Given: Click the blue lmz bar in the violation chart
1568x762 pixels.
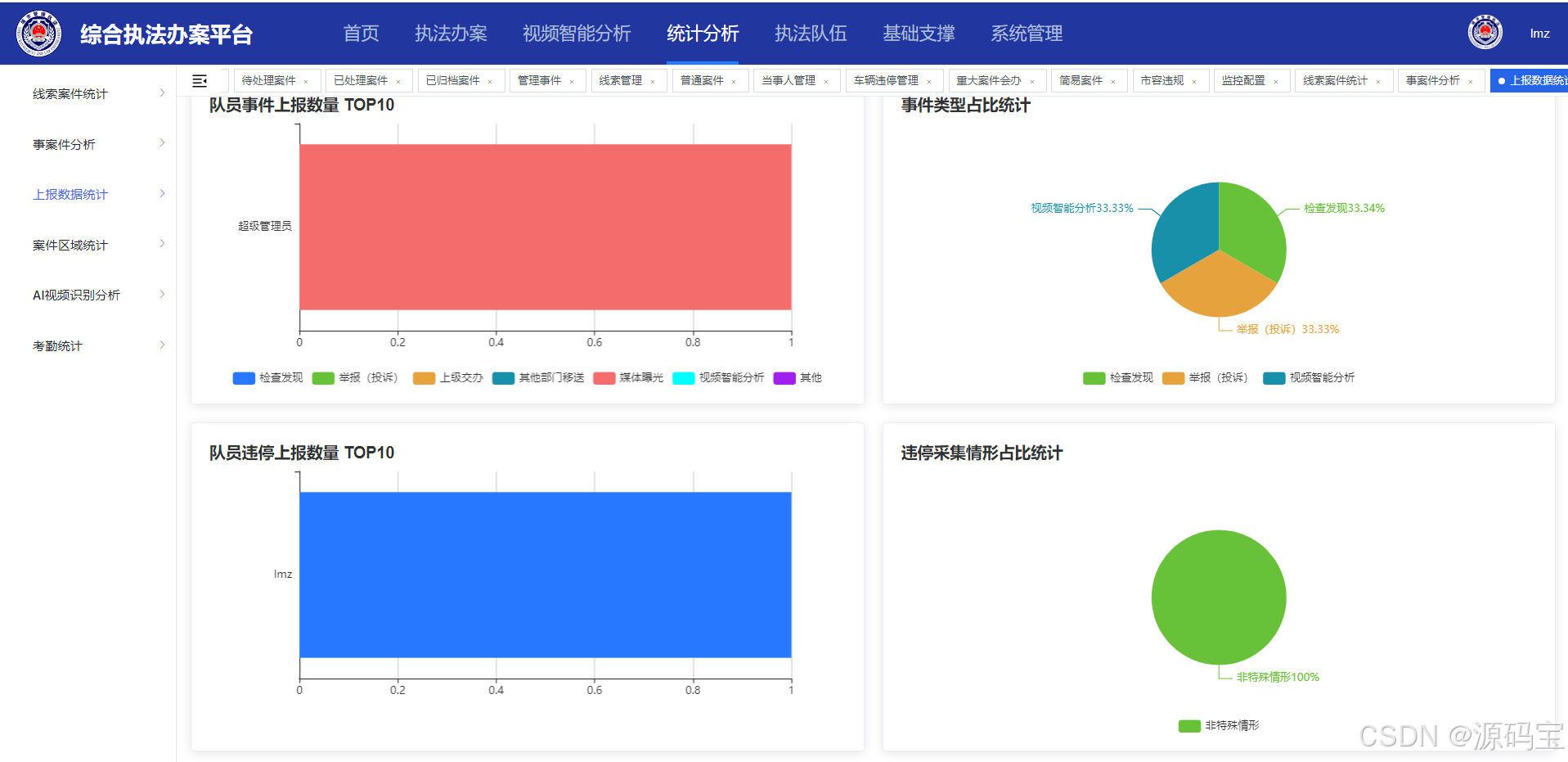Looking at the screenshot, I should [546, 573].
